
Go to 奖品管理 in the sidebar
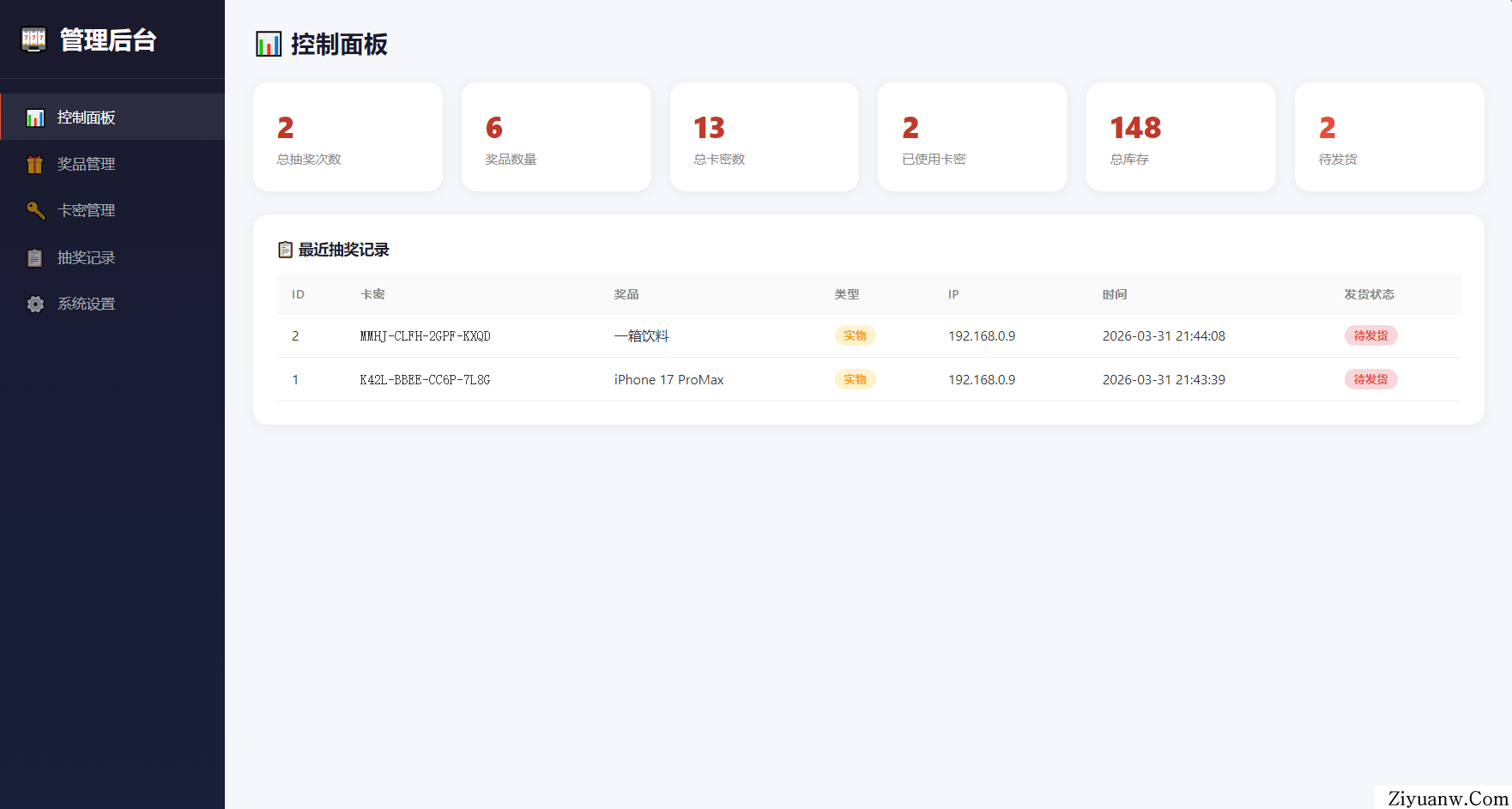coord(112,164)
